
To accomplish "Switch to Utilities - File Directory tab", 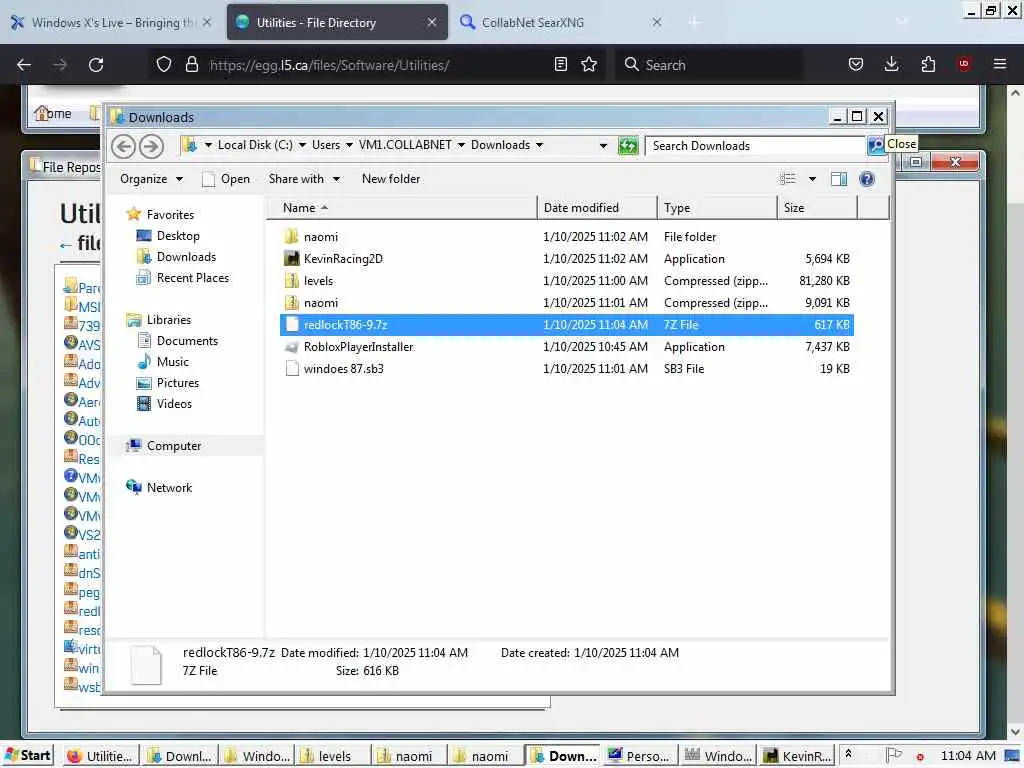I will 338,22.
